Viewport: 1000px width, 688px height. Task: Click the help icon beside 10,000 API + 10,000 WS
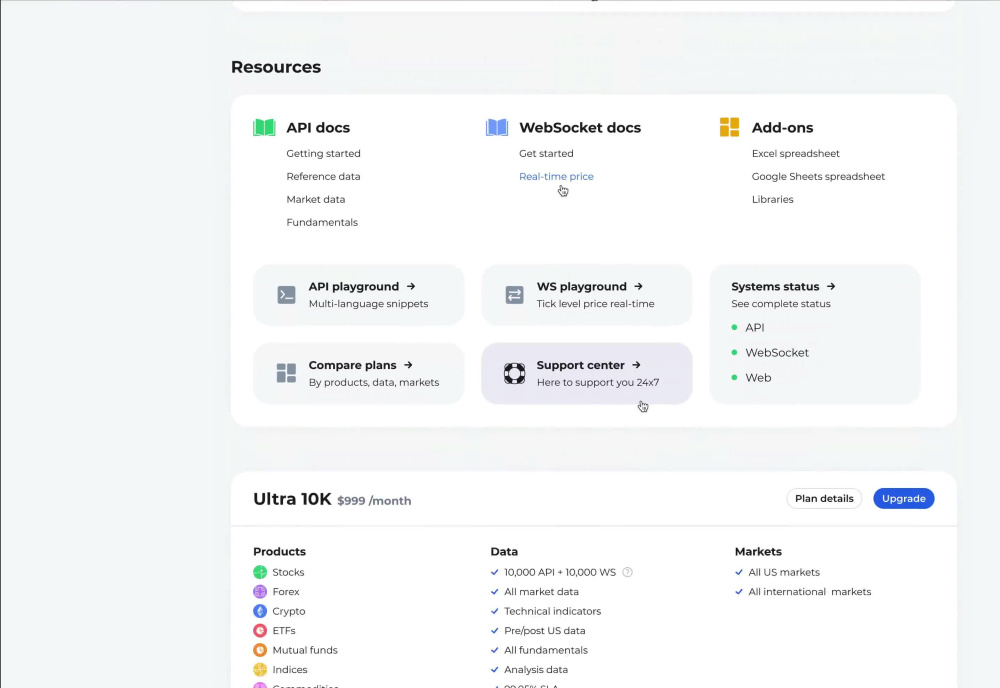pos(628,573)
